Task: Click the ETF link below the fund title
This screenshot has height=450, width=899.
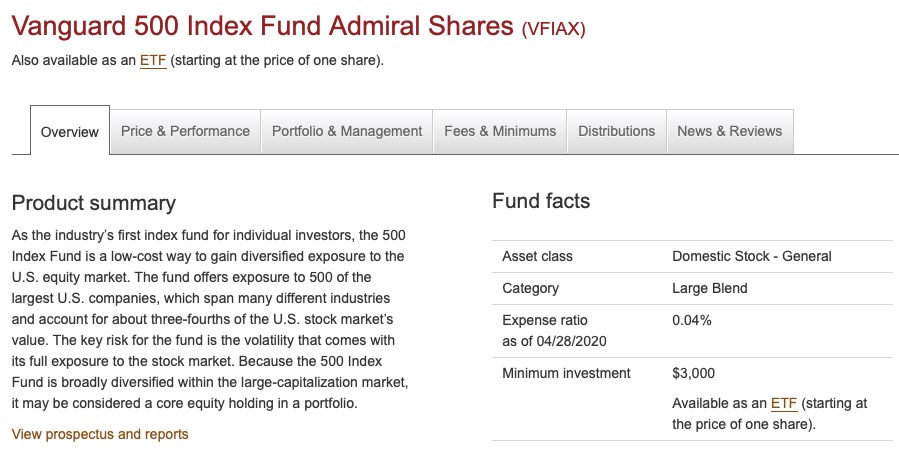Action: click(x=153, y=60)
